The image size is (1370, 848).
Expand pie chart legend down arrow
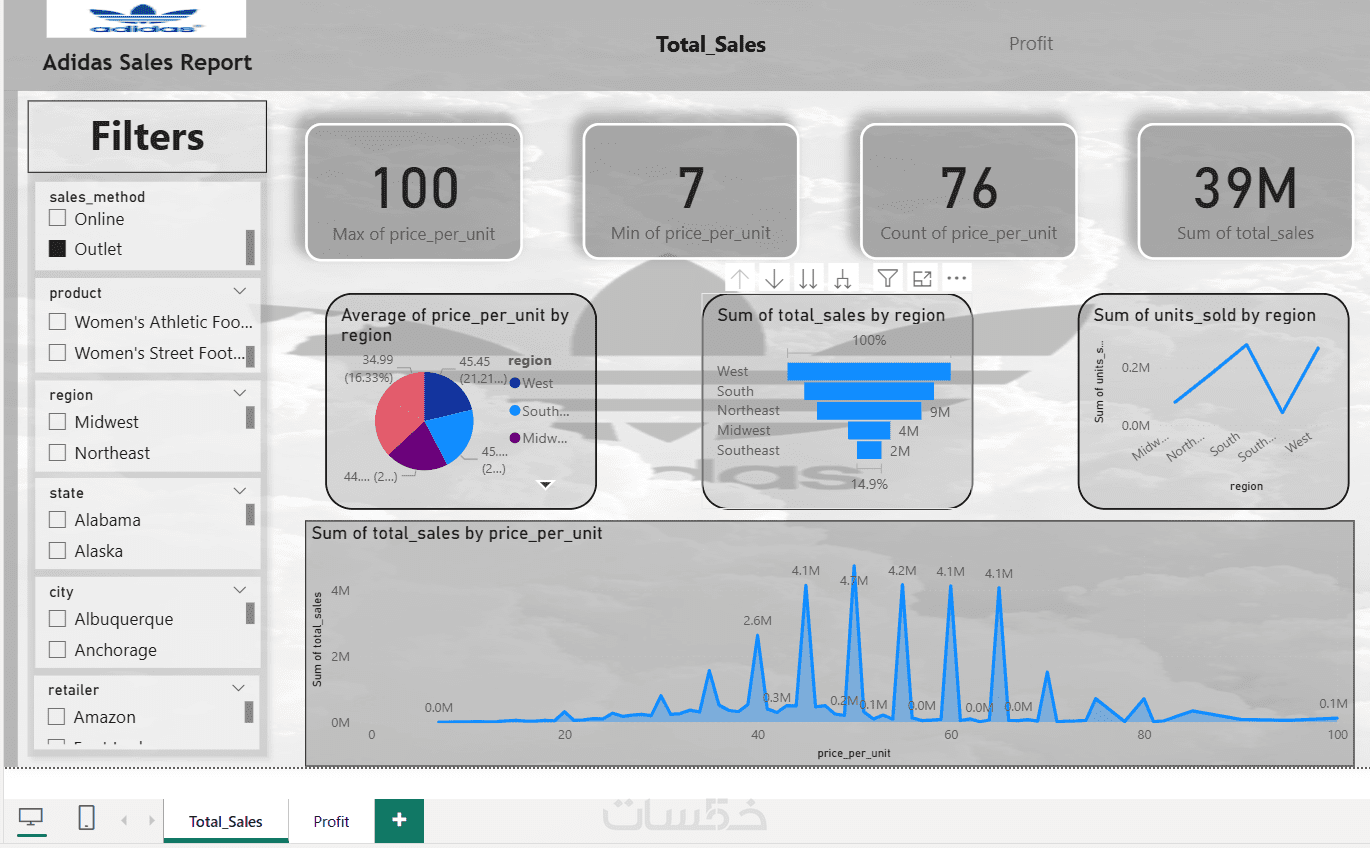[546, 484]
